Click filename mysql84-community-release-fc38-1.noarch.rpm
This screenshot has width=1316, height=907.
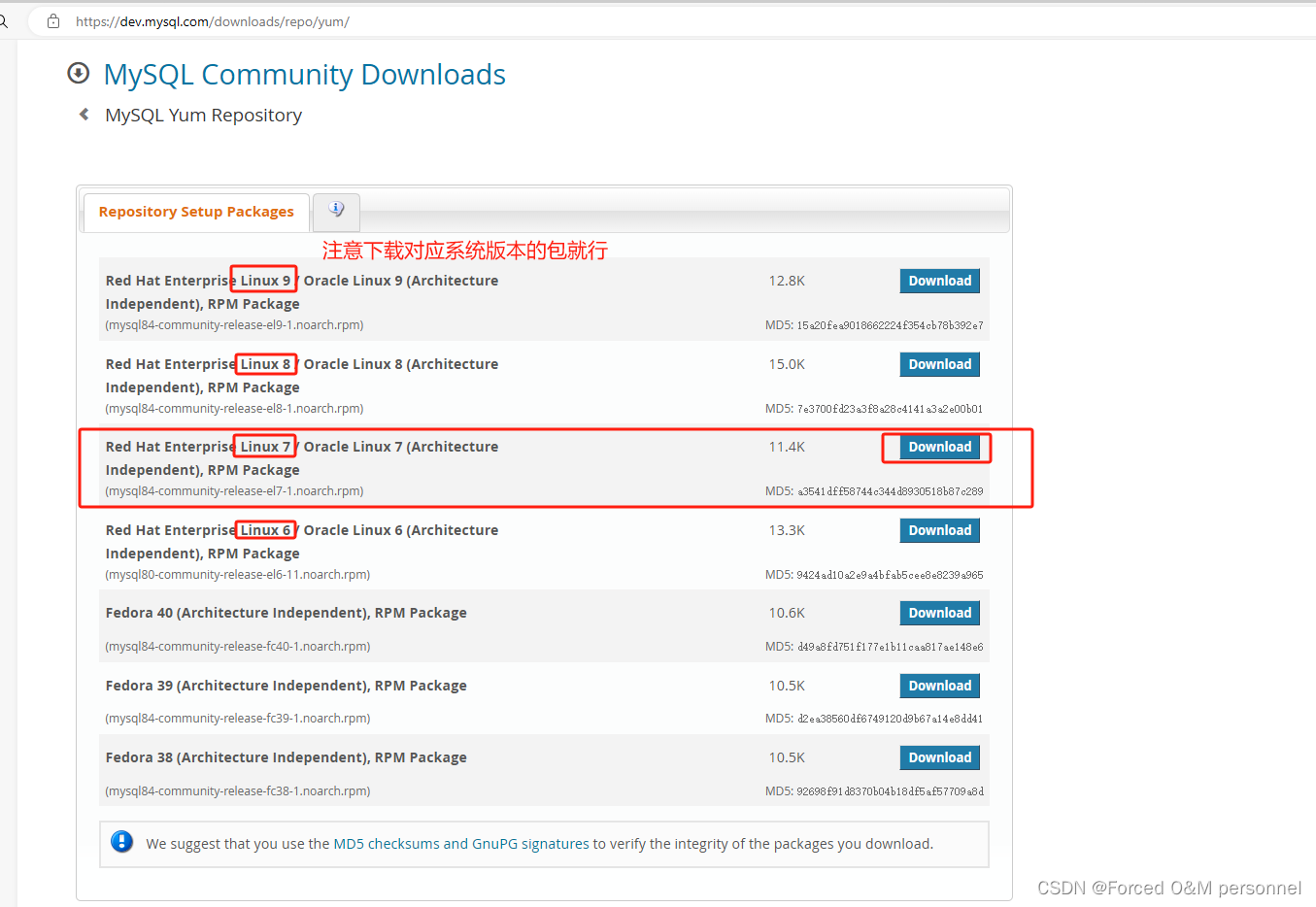(x=237, y=791)
